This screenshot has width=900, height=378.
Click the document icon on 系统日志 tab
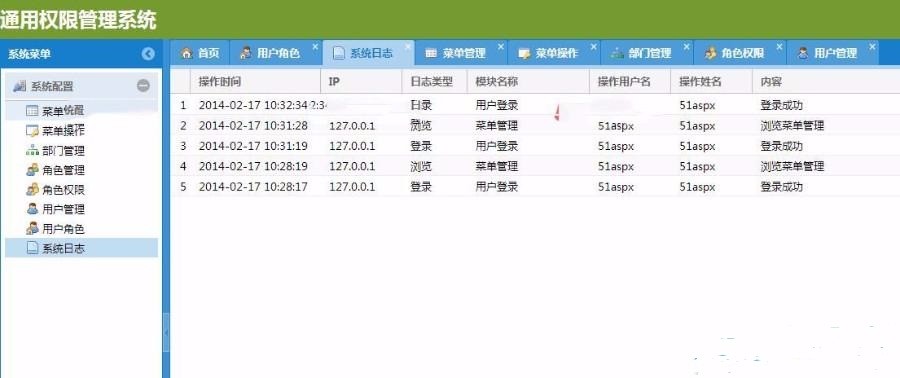tap(339, 53)
